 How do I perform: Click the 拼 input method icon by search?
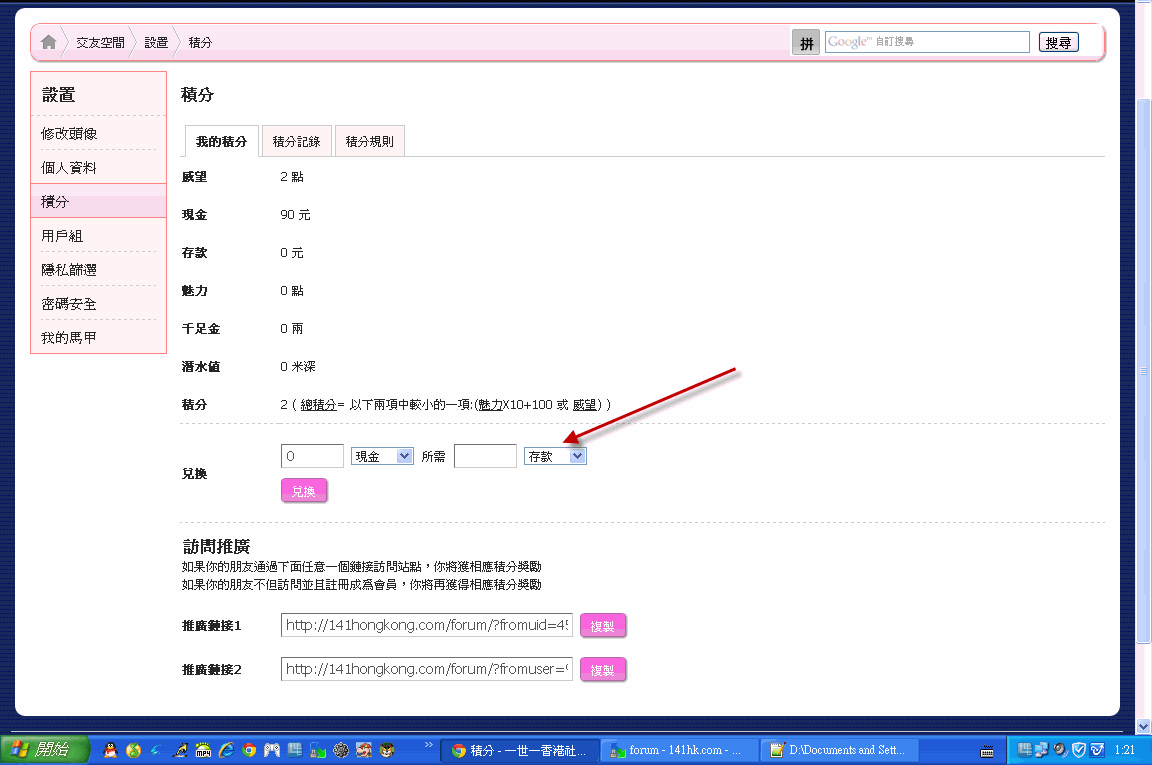[x=806, y=43]
